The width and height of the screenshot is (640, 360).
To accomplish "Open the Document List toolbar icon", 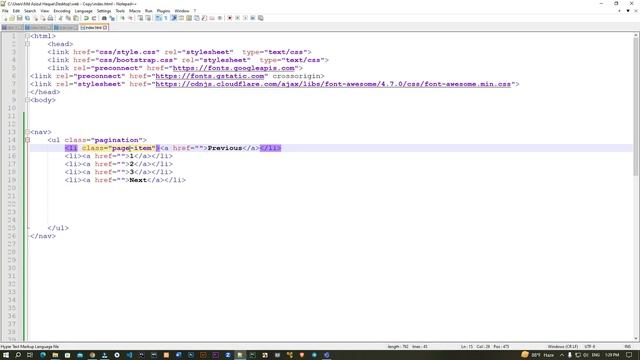I will (196, 18).
